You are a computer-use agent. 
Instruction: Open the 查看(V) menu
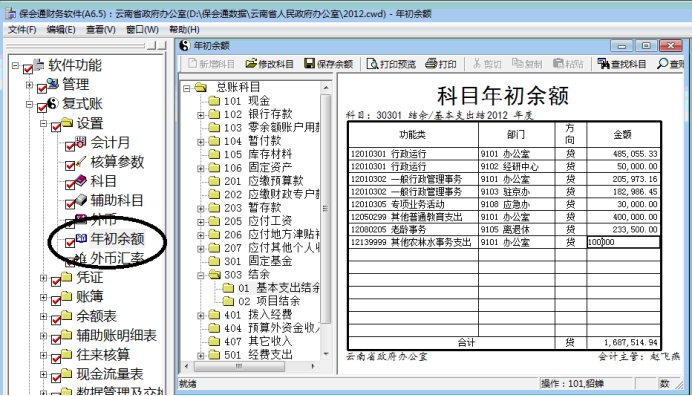101,30
